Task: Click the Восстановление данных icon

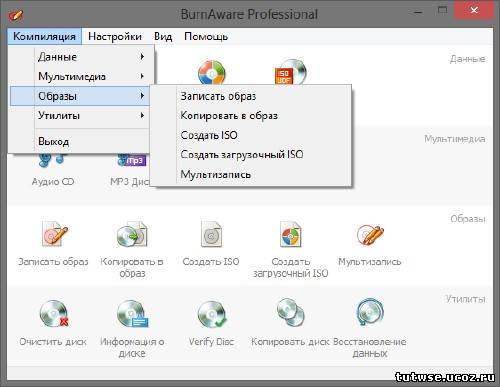Action: (x=370, y=312)
